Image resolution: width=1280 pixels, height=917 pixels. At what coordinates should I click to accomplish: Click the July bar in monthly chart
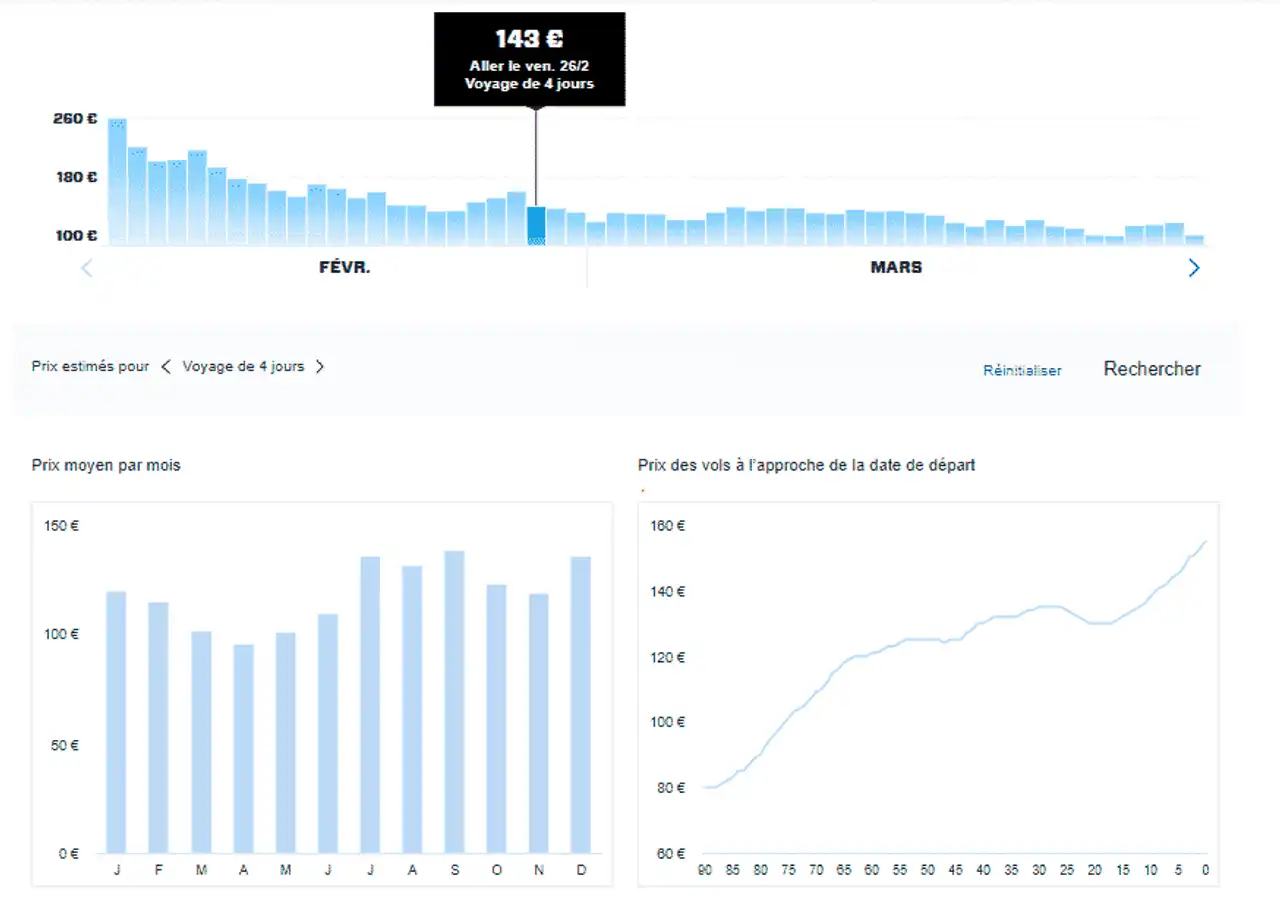369,704
